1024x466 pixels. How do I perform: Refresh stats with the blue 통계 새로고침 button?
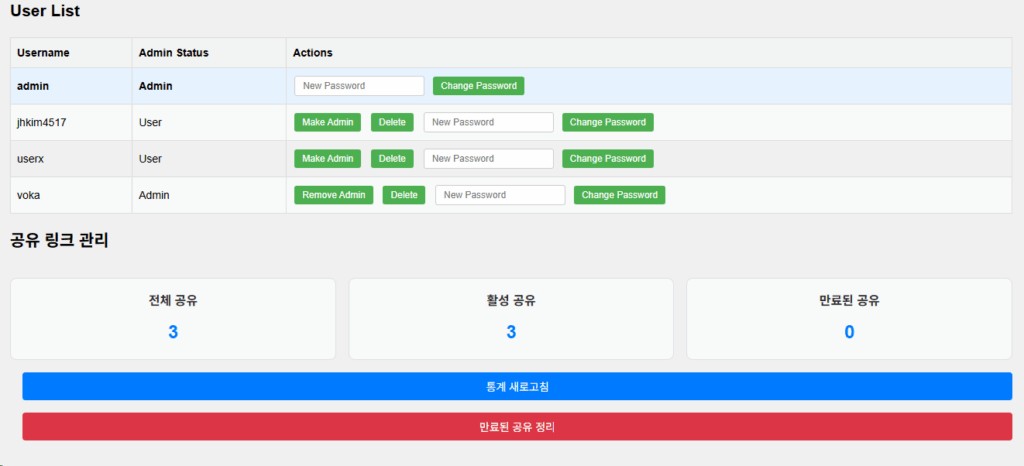point(517,386)
